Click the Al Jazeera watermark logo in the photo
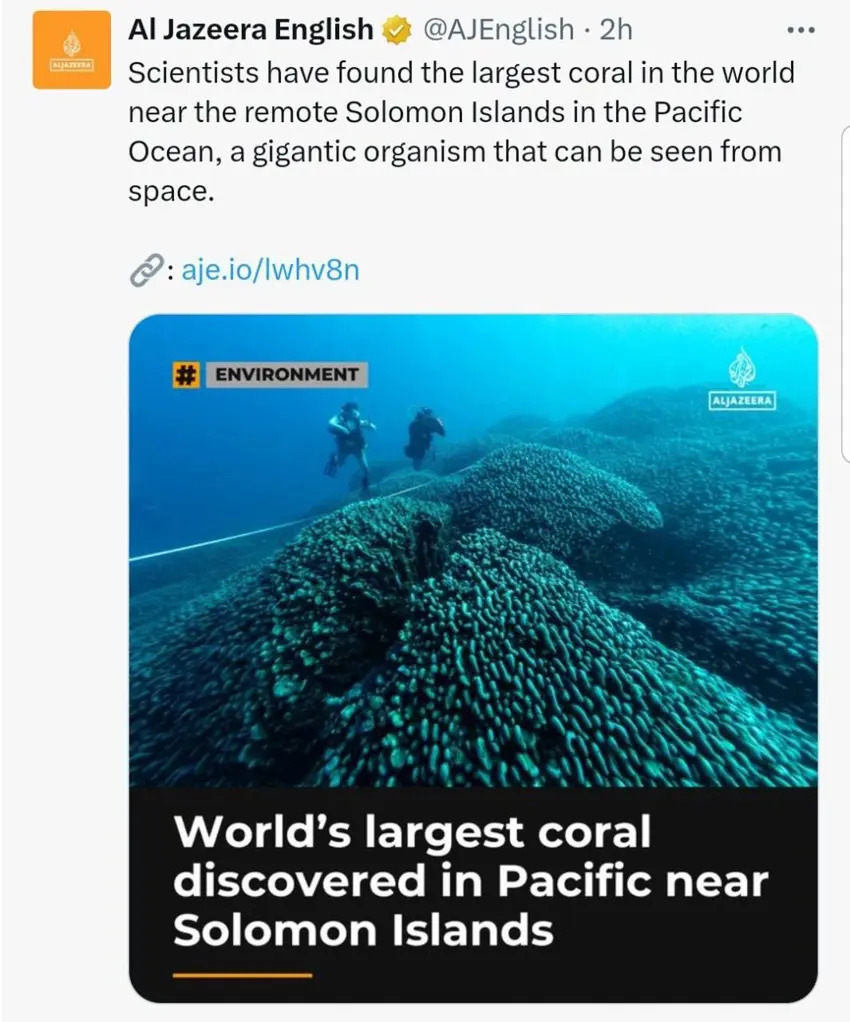The image size is (850, 1022). click(x=743, y=380)
